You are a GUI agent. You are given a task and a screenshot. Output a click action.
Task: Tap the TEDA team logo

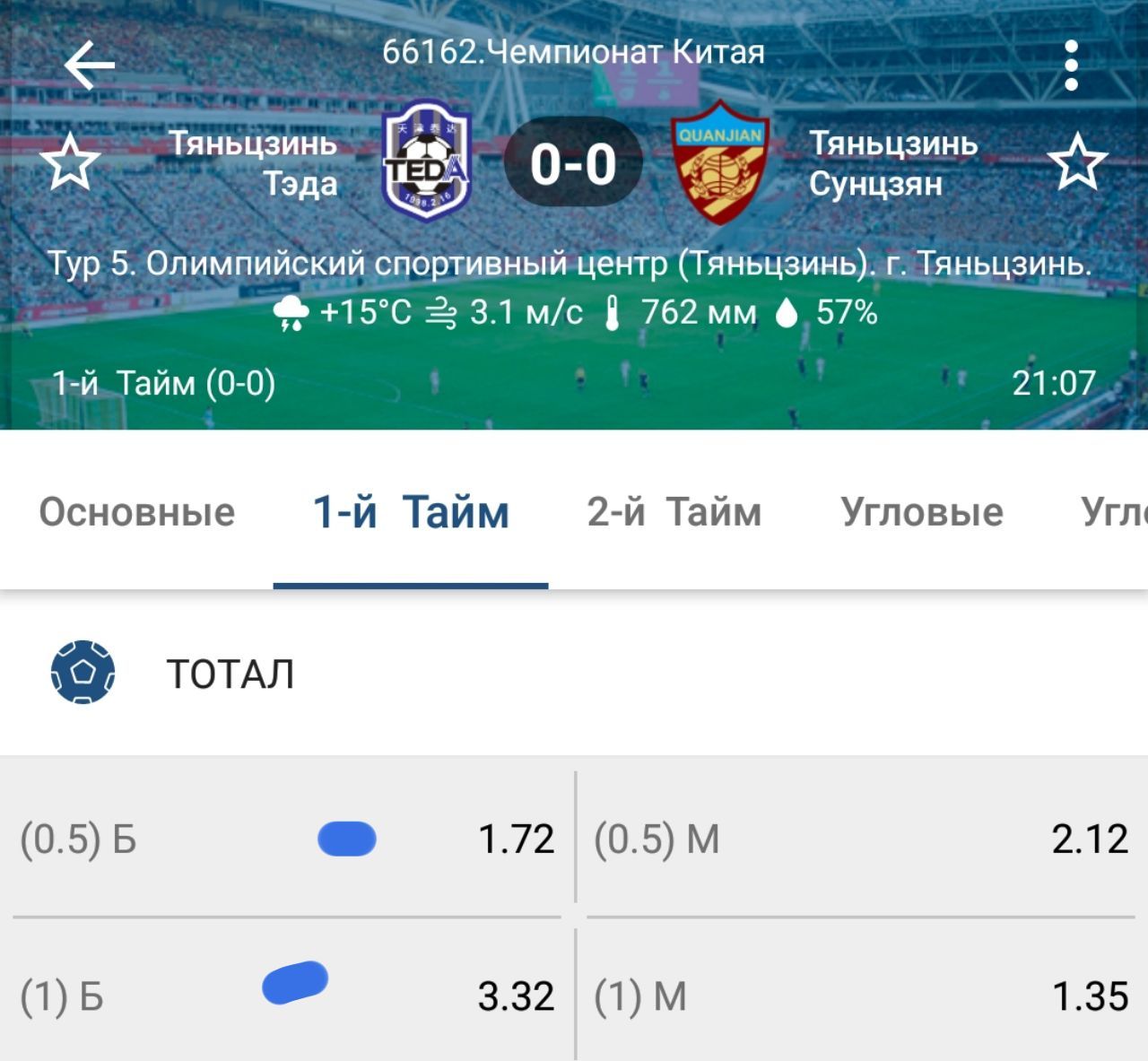click(x=426, y=161)
